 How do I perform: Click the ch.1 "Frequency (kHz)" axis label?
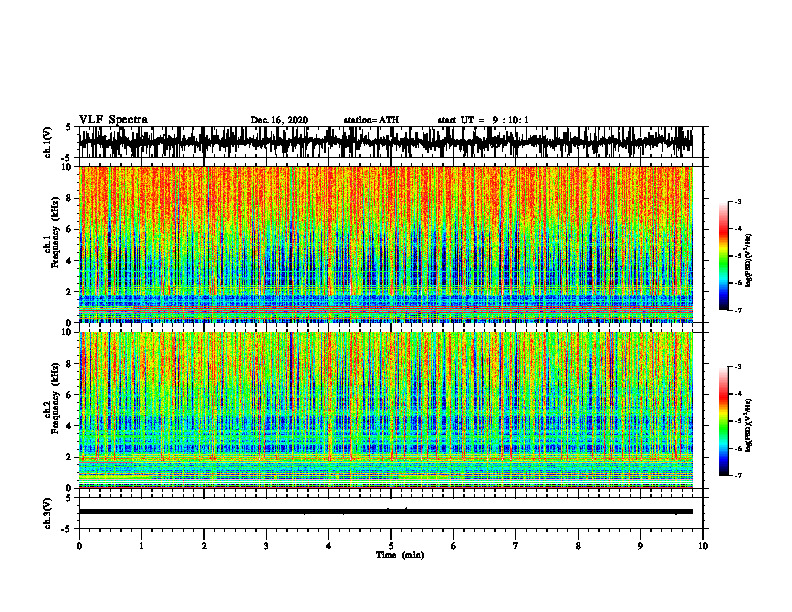pyautogui.click(x=55, y=232)
